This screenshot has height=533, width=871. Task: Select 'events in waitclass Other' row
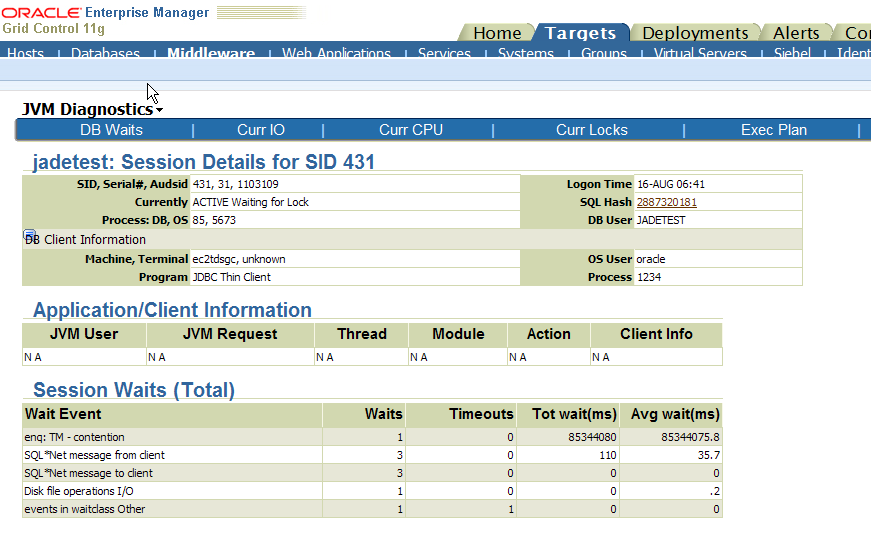point(372,509)
